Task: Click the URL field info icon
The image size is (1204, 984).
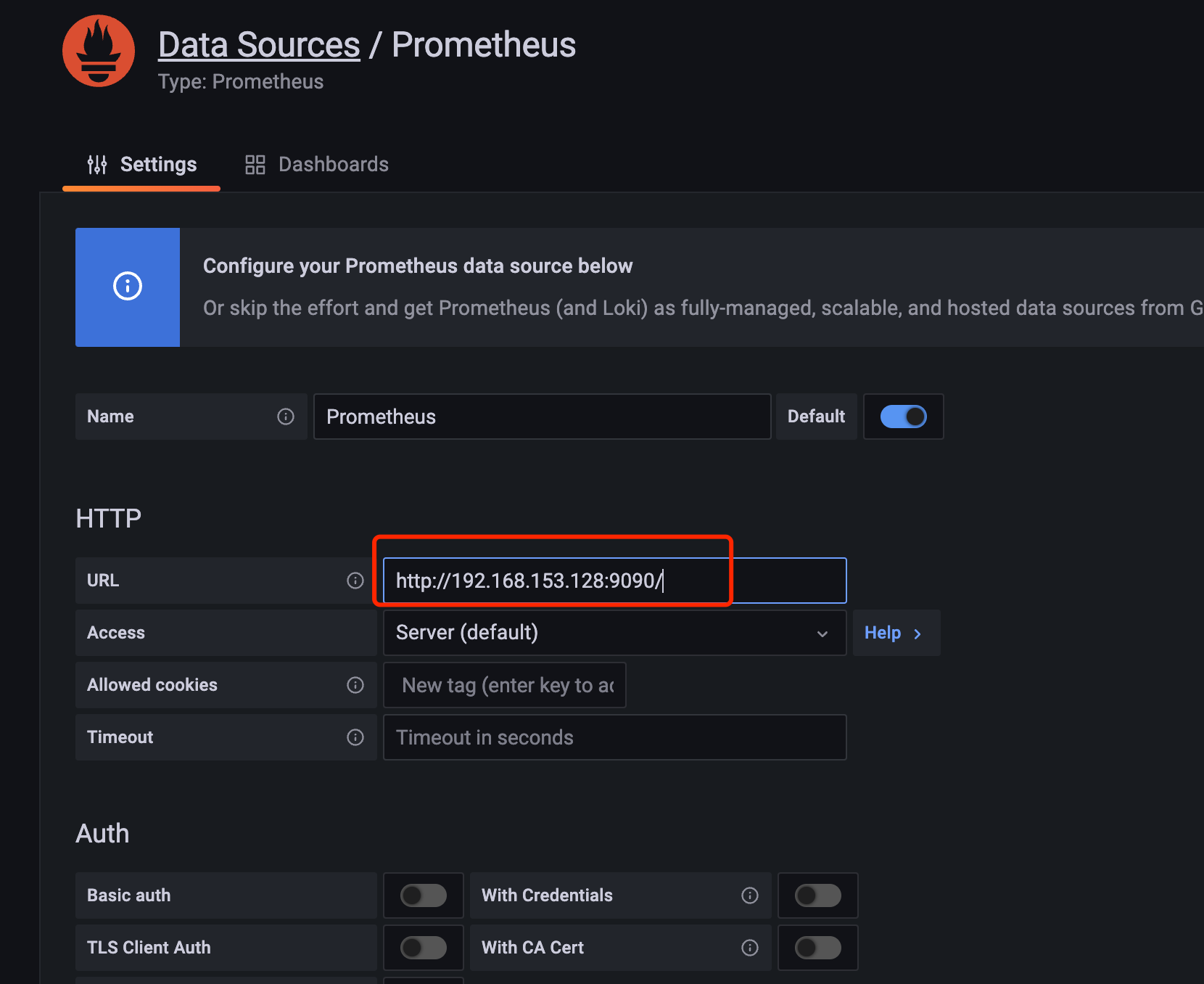Action: [x=355, y=581]
